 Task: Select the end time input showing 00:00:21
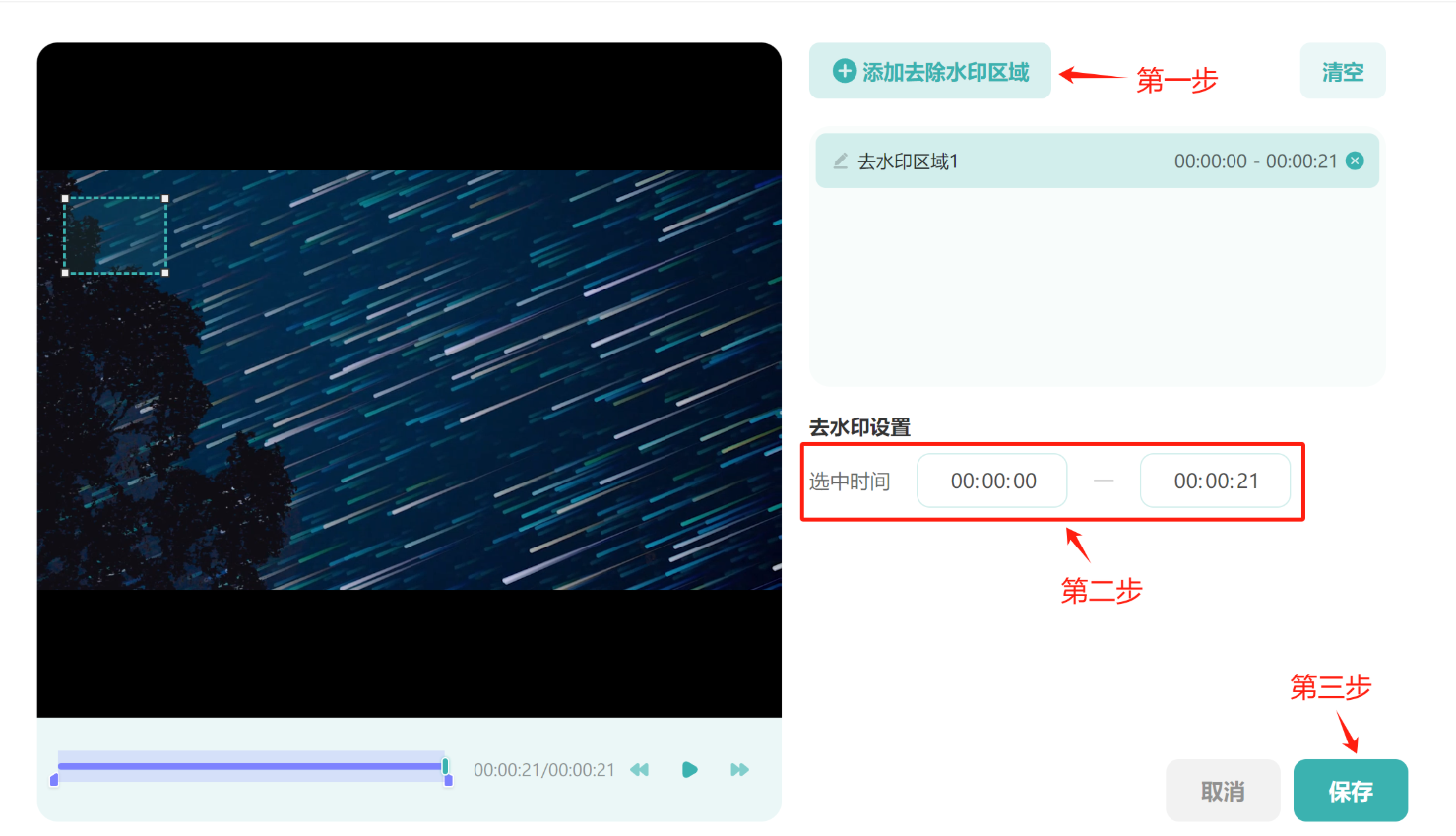(x=1215, y=481)
